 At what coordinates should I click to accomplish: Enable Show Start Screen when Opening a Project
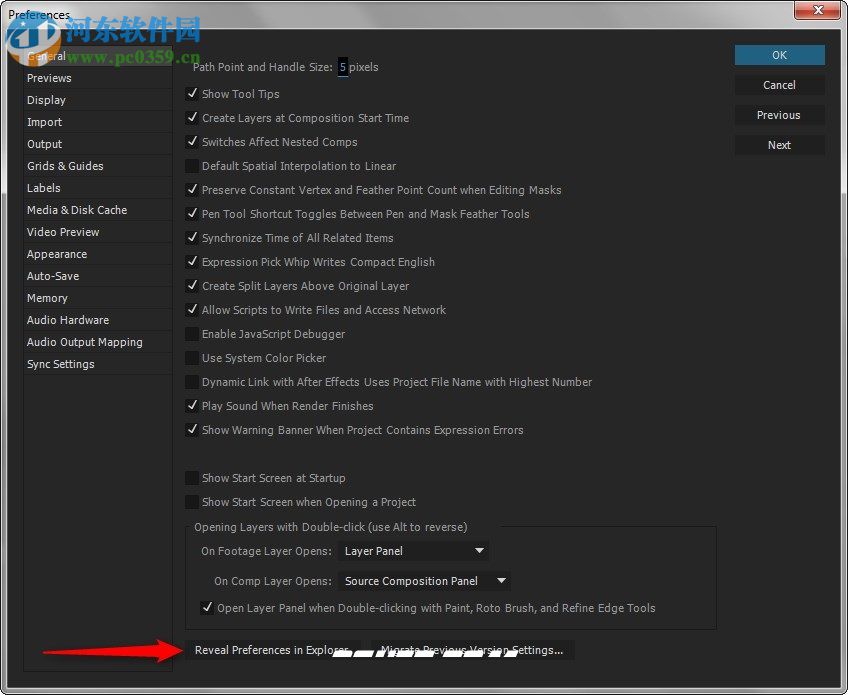click(192, 502)
